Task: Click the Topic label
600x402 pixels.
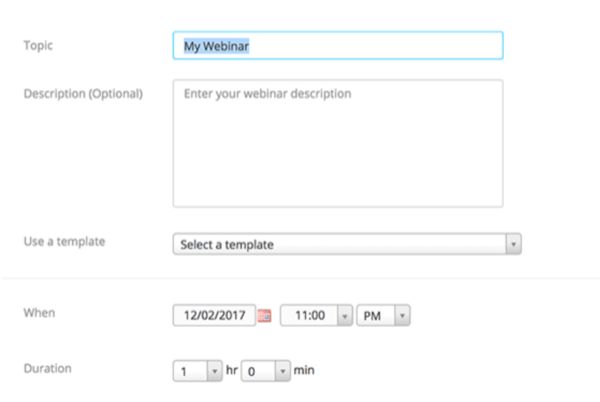Action: (38, 46)
